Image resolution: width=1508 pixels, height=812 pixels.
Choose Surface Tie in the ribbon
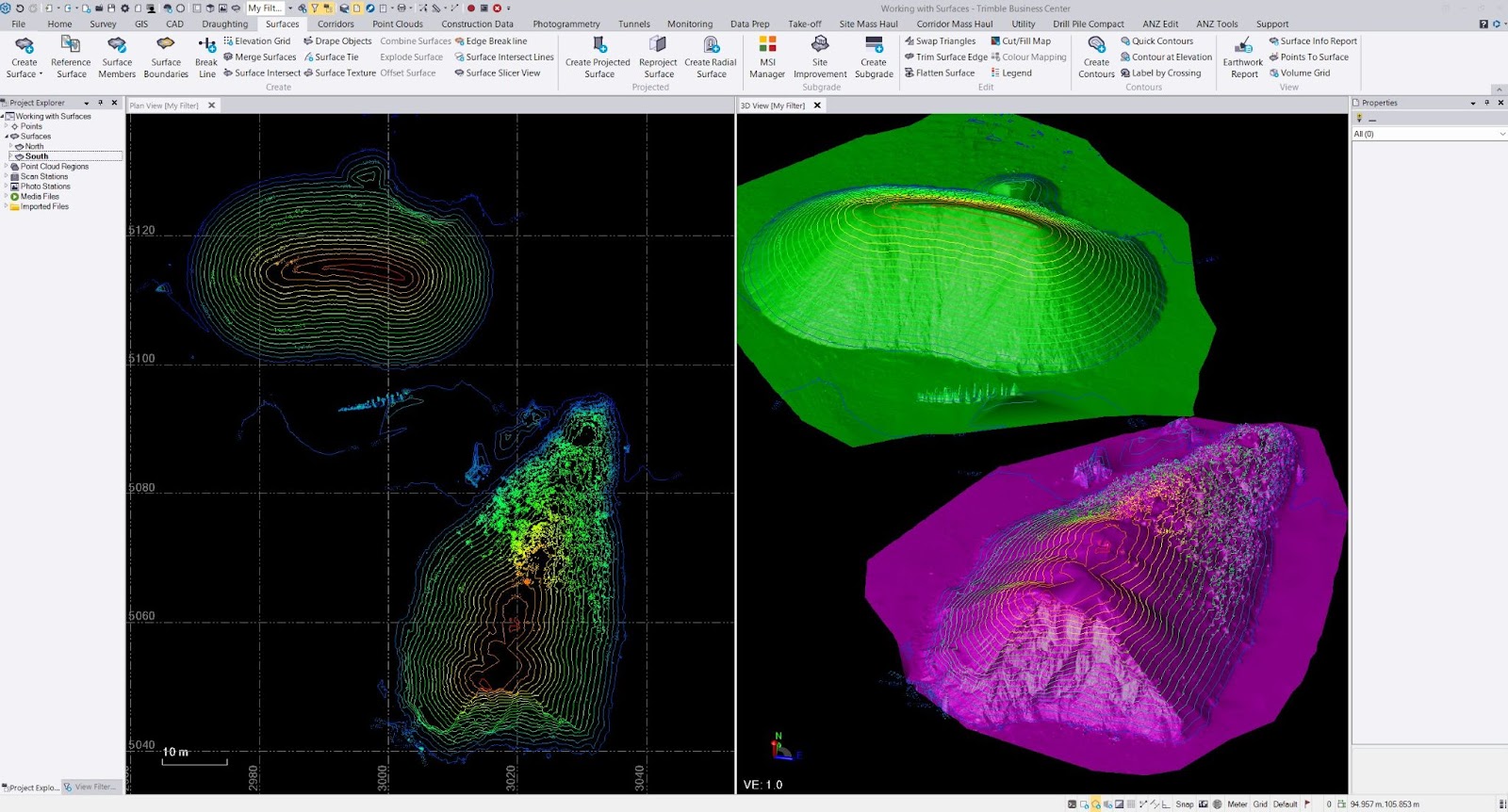click(x=331, y=57)
